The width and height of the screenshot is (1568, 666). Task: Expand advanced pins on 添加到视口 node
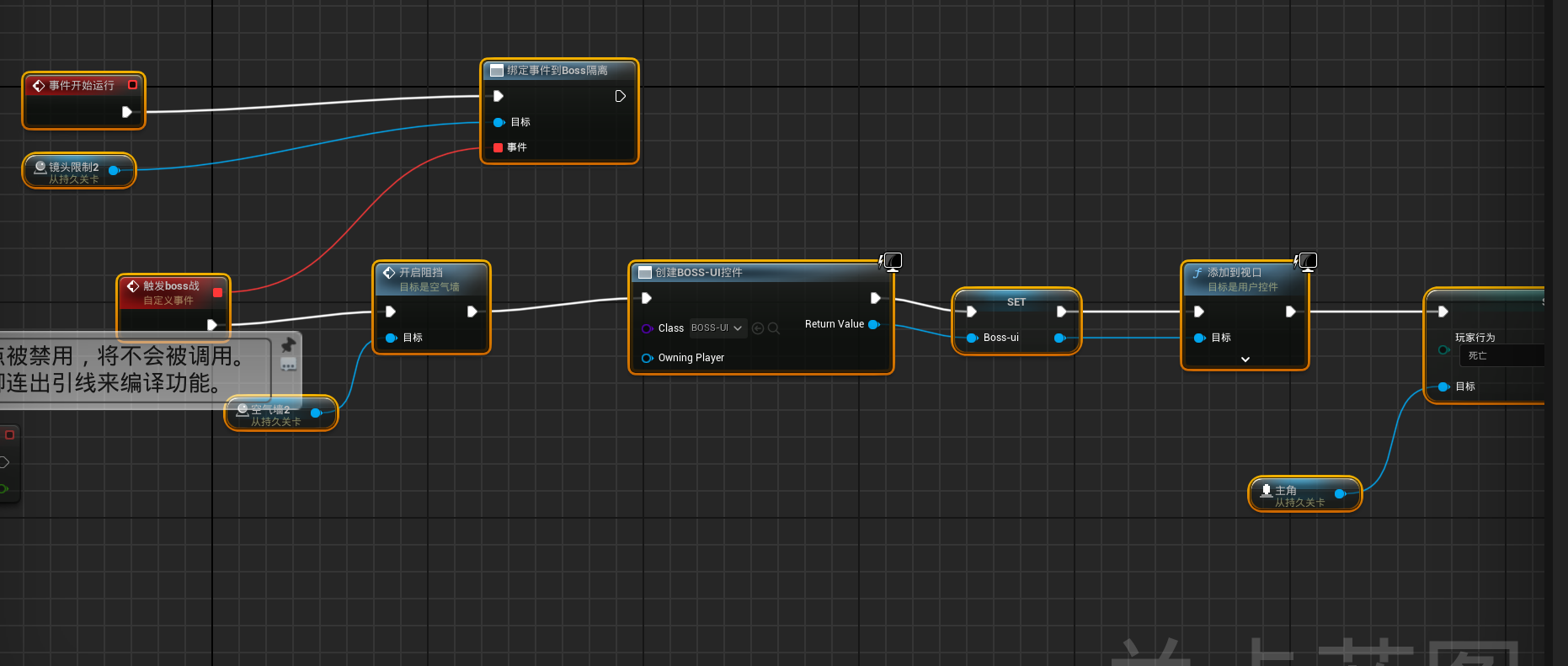[x=1245, y=359]
